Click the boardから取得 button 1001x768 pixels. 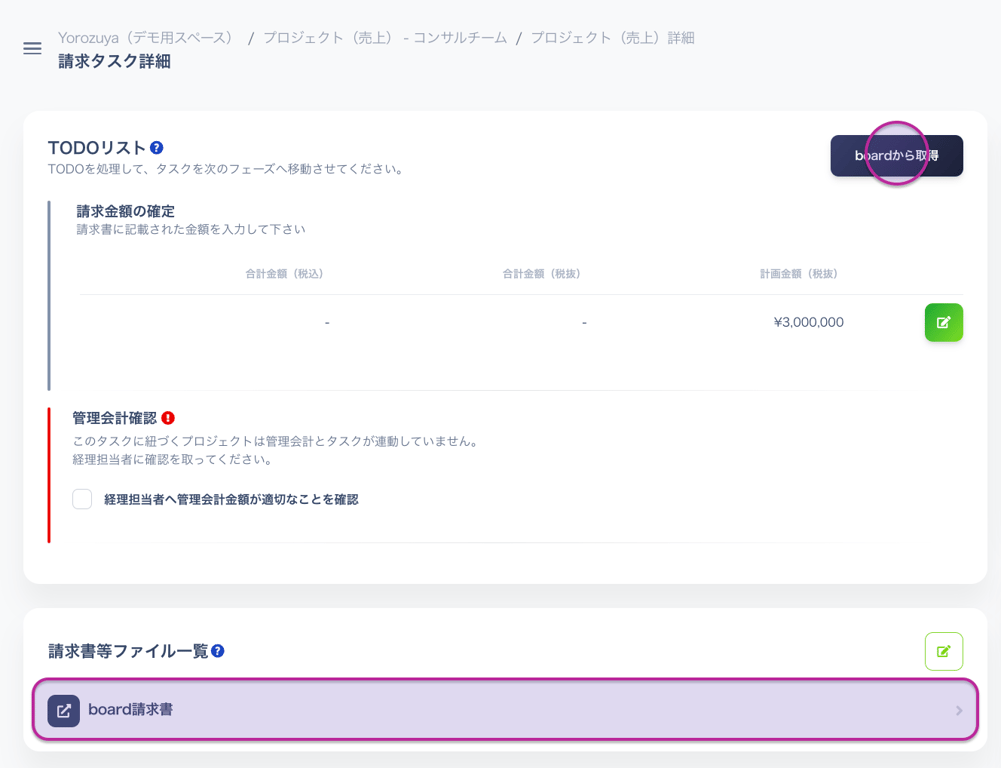click(896, 156)
